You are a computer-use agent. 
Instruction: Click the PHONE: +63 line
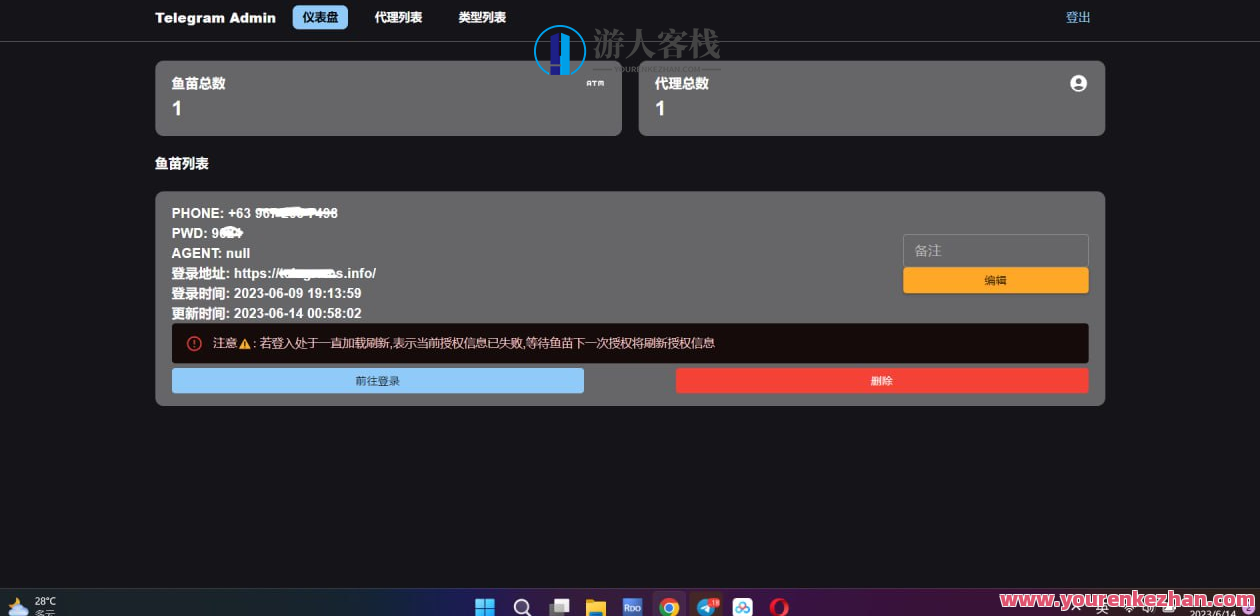254,213
